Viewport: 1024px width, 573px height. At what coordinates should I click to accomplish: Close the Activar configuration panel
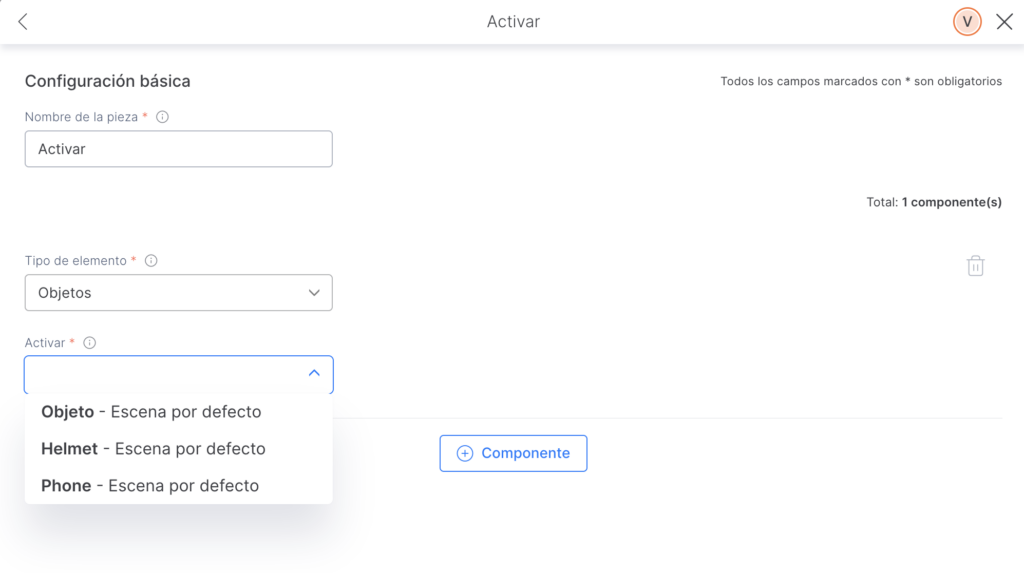click(x=1004, y=22)
